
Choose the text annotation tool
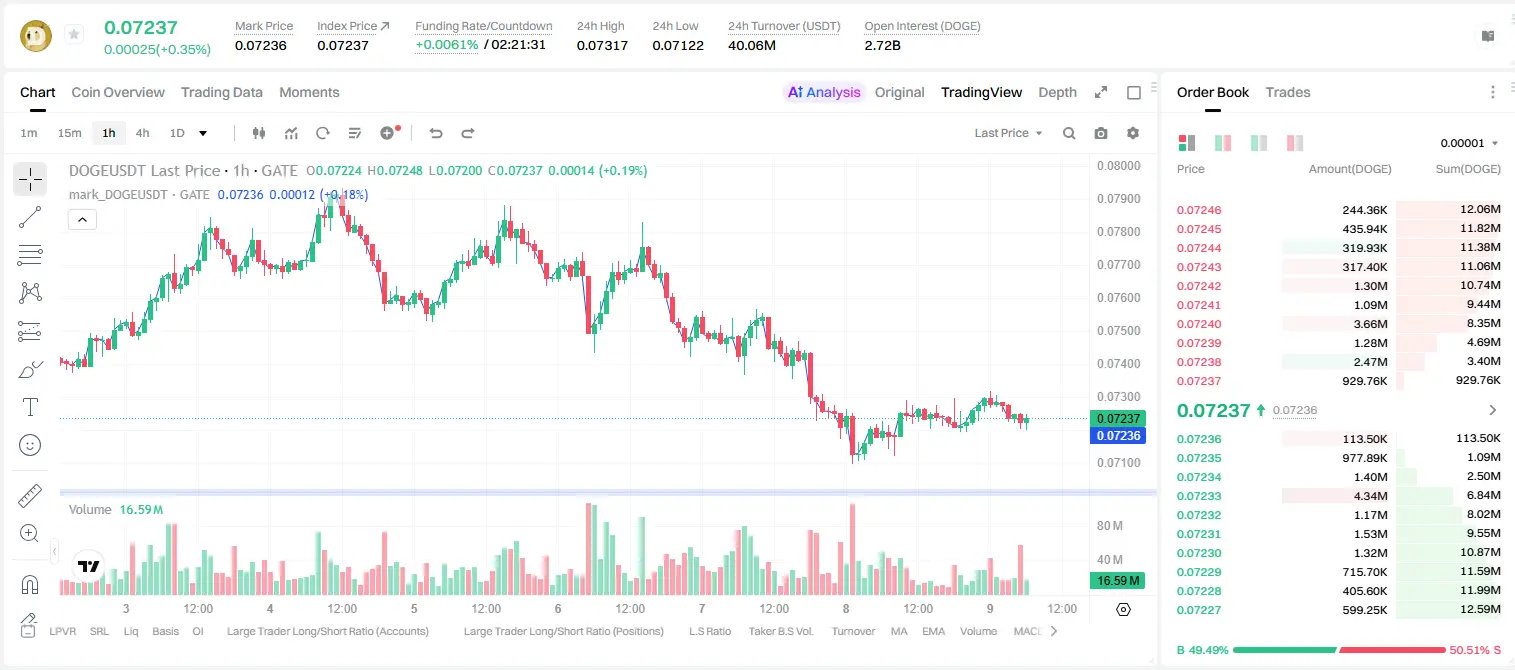30,407
